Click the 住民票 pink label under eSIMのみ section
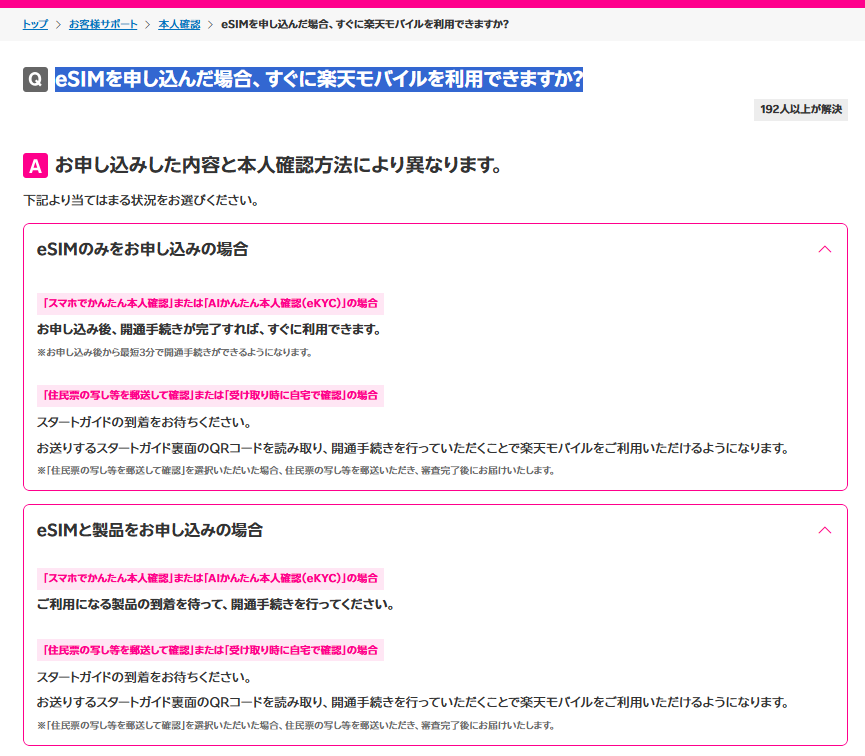The image size is (865, 756). [210, 395]
